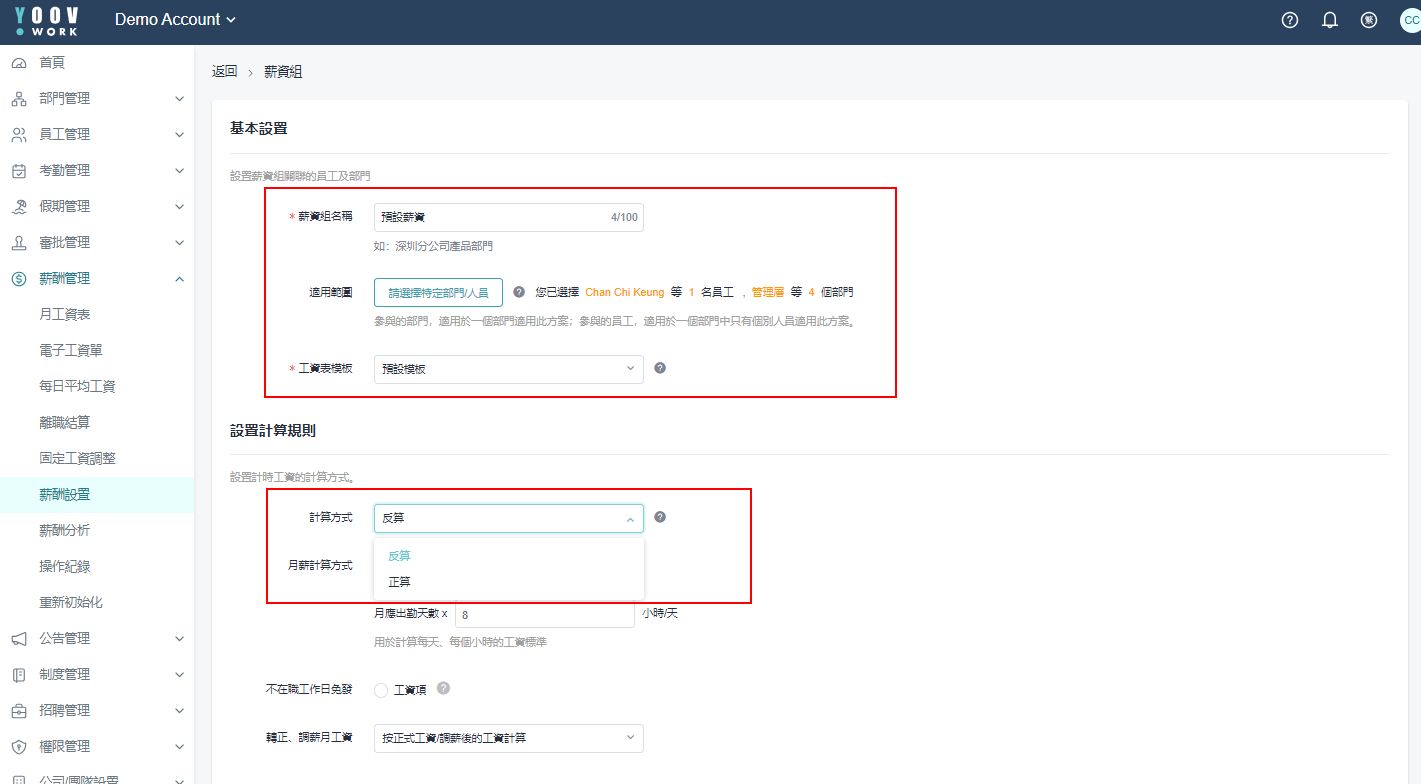Click help icon beside 計算方式 dropdown
Image resolution: width=1421 pixels, height=784 pixels.
pos(660,517)
